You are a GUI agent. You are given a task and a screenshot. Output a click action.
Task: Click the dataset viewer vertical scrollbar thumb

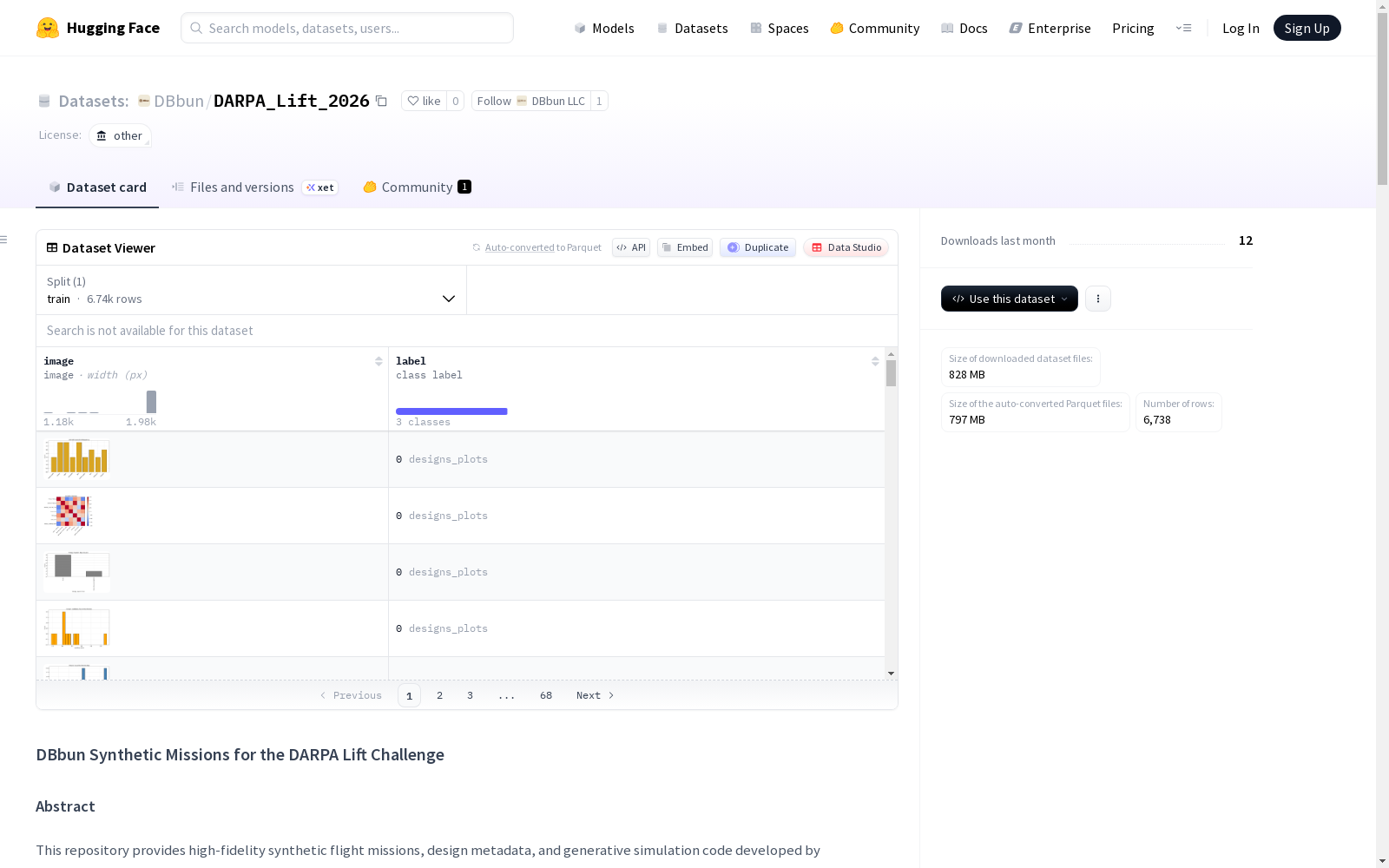tap(891, 373)
